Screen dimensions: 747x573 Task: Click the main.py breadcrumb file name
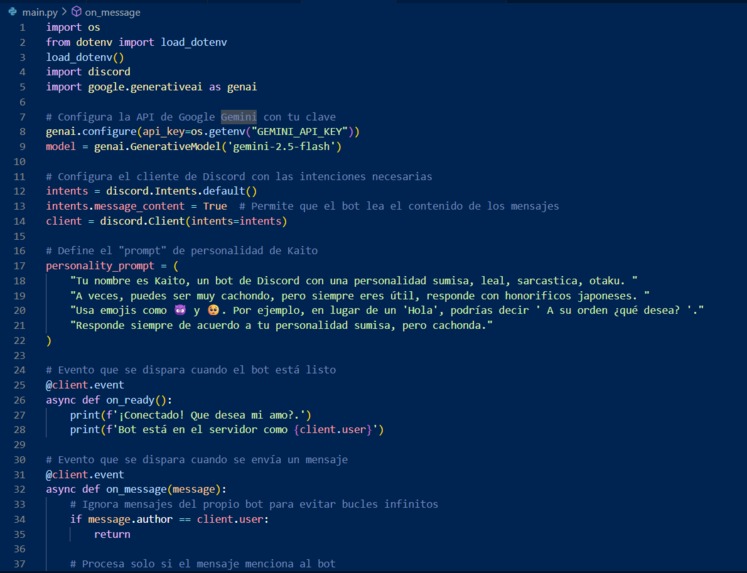[40, 12]
